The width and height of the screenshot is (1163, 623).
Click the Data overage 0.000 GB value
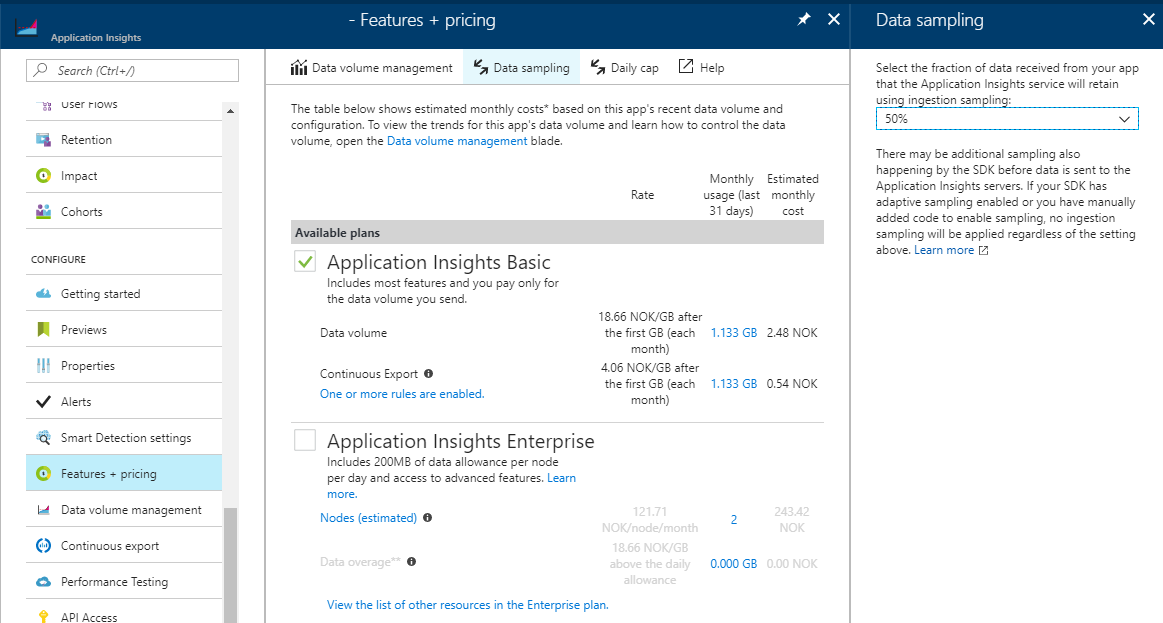coord(734,564)
